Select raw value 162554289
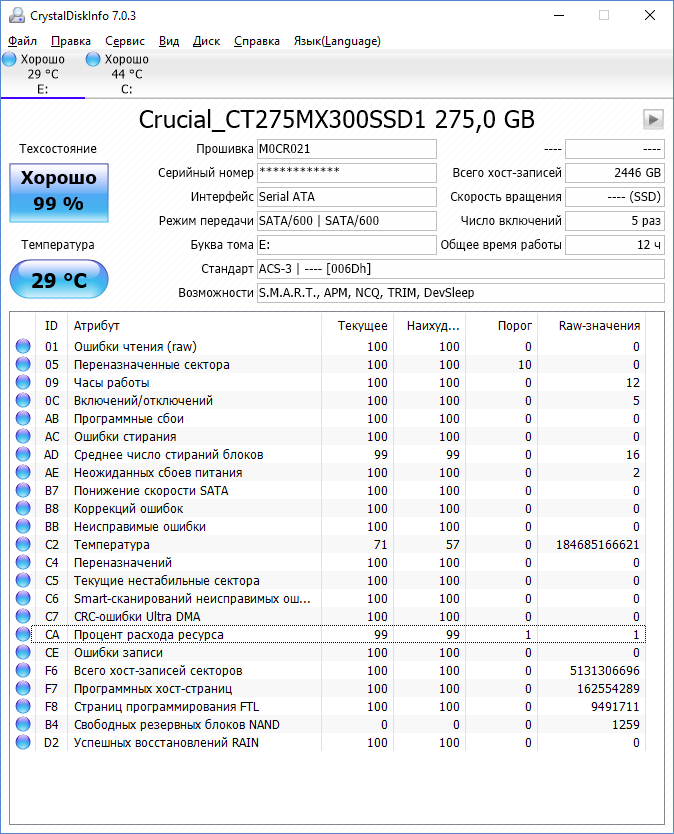This screenshot has width=674, height=834. (x=609, y=688)
